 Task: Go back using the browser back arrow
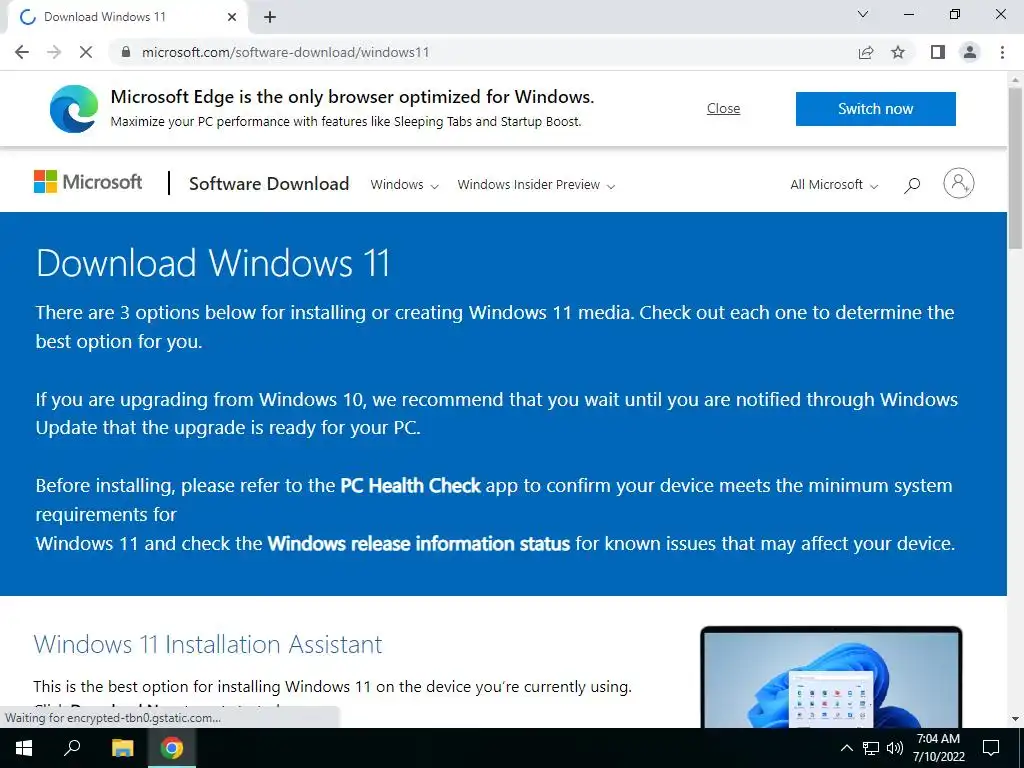22,52
